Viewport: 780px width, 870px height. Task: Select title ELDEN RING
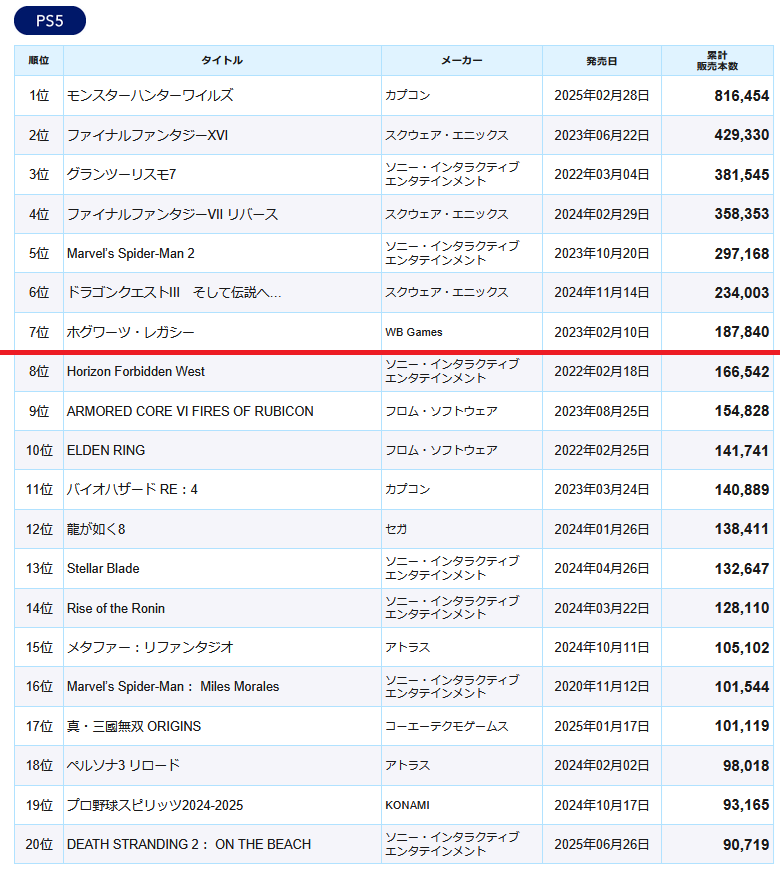tap(106, 450)
